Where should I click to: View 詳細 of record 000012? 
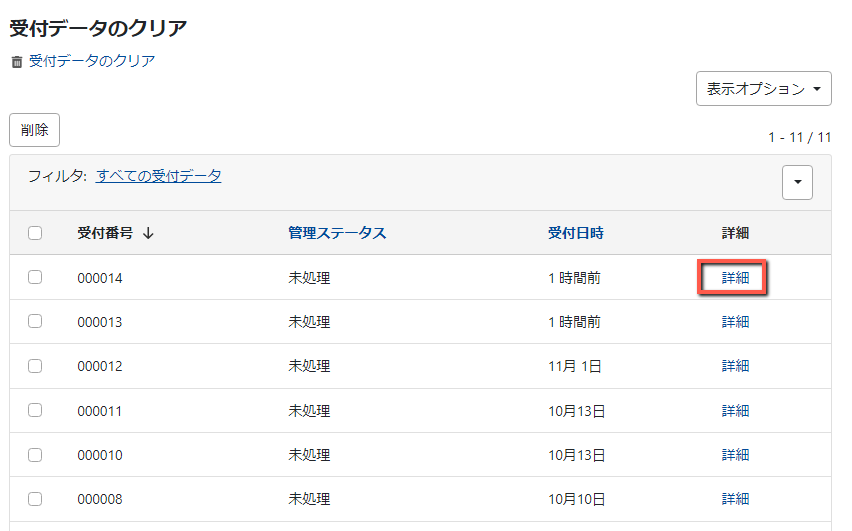click(x=735, y=366)
